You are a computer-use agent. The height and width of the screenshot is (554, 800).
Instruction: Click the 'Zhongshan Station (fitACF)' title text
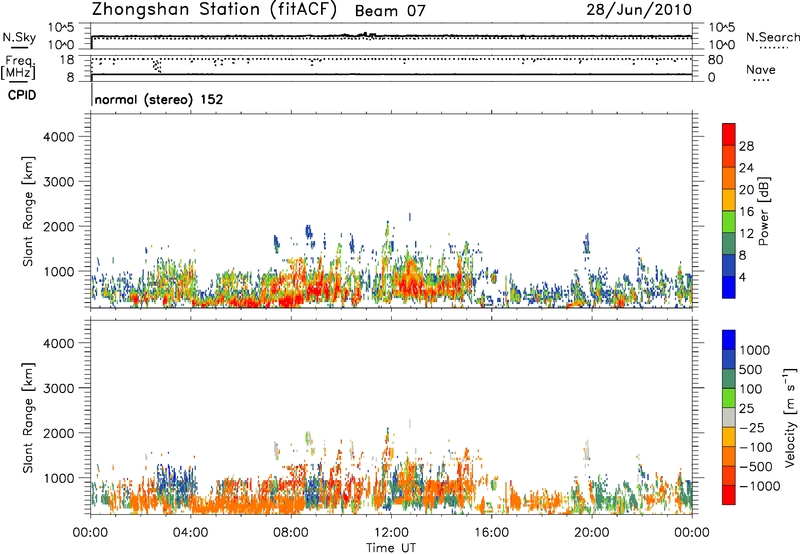214,9
